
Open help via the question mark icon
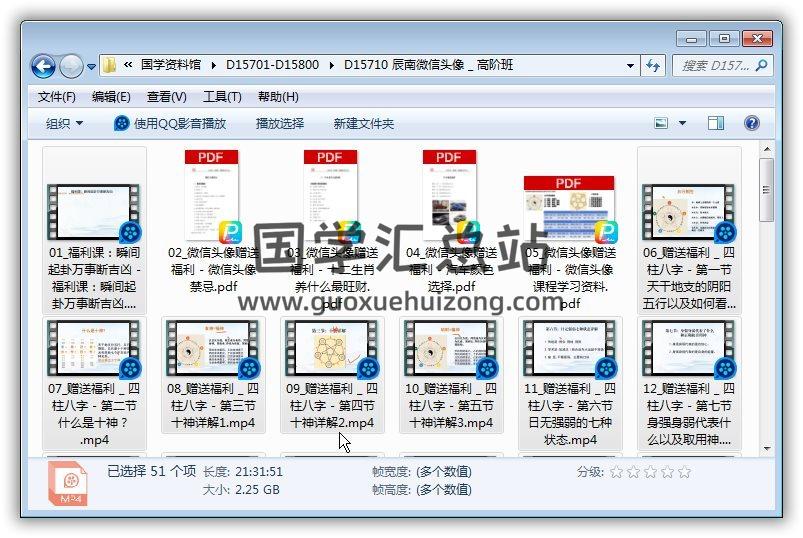pyautogui.click(x=751, y=123)
